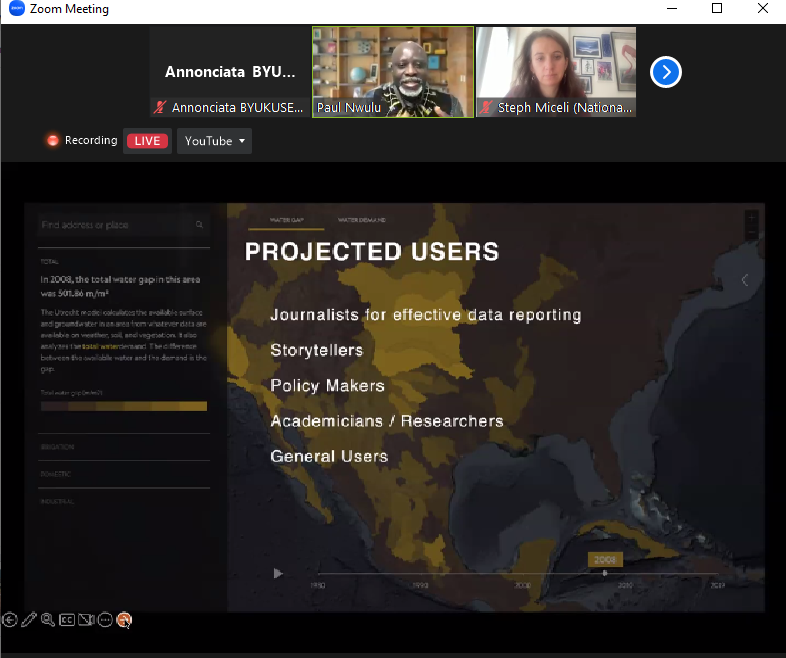Click the General Users line

coord(329,456)
